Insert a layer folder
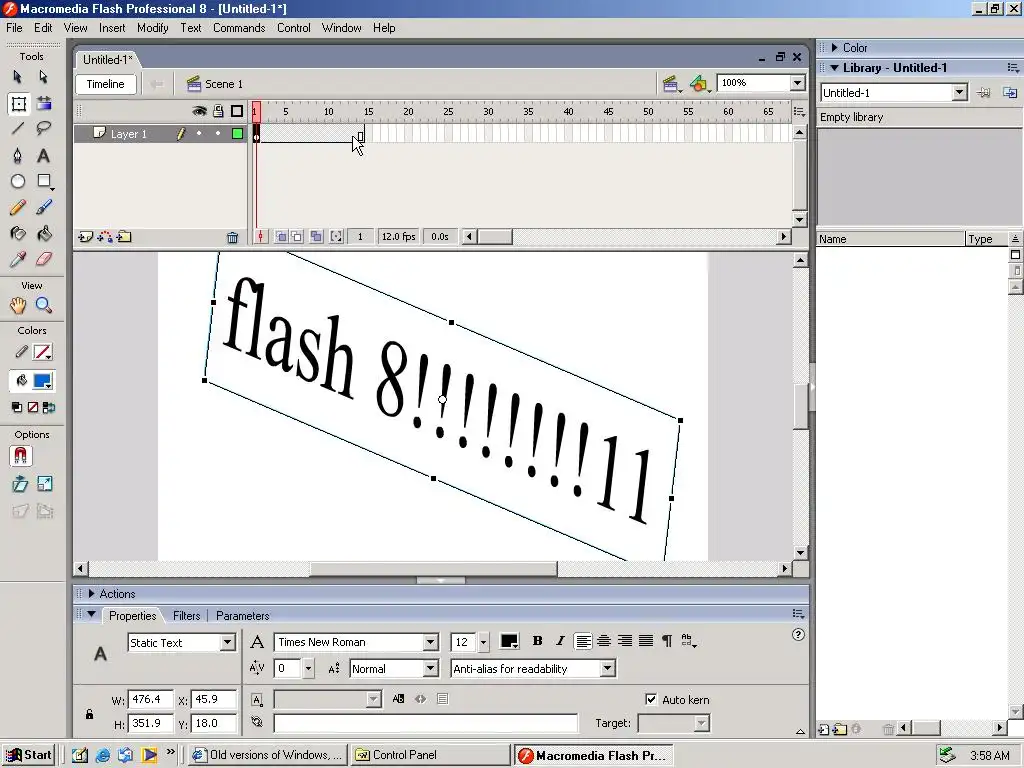Viewport: 1024px width, 768px height. point(124,237)
